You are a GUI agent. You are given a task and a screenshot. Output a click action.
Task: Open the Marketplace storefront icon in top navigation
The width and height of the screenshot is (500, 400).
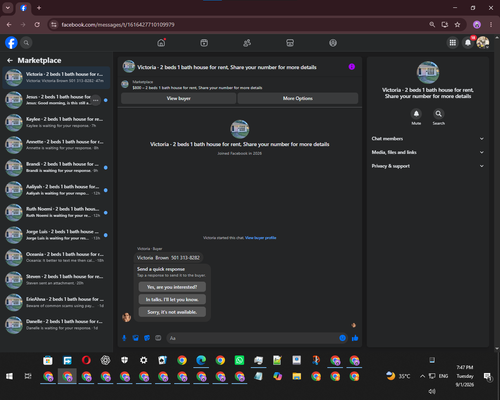click(x=290, y=43)
